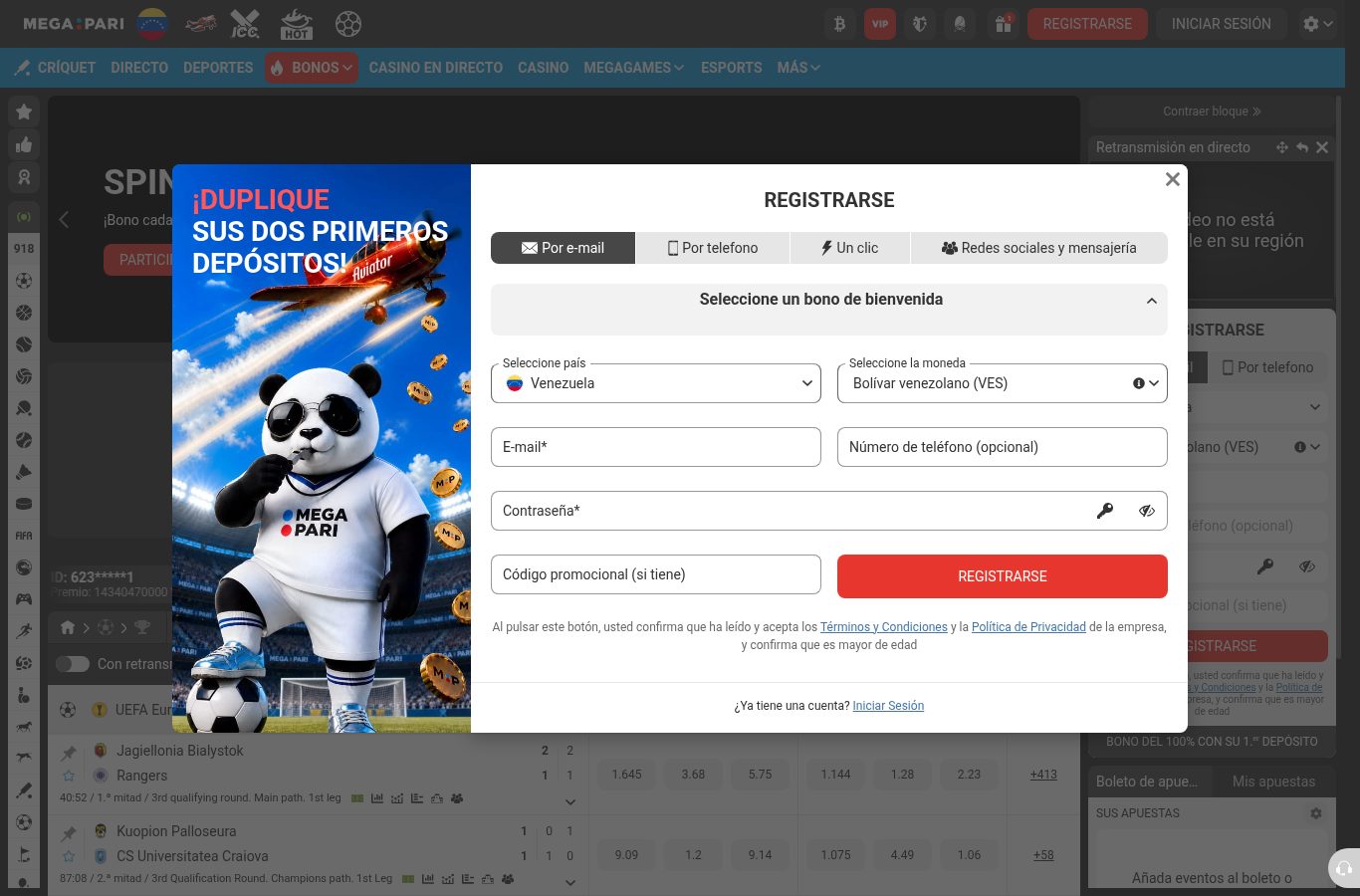Click the E-mail input field

click(656, 447)
